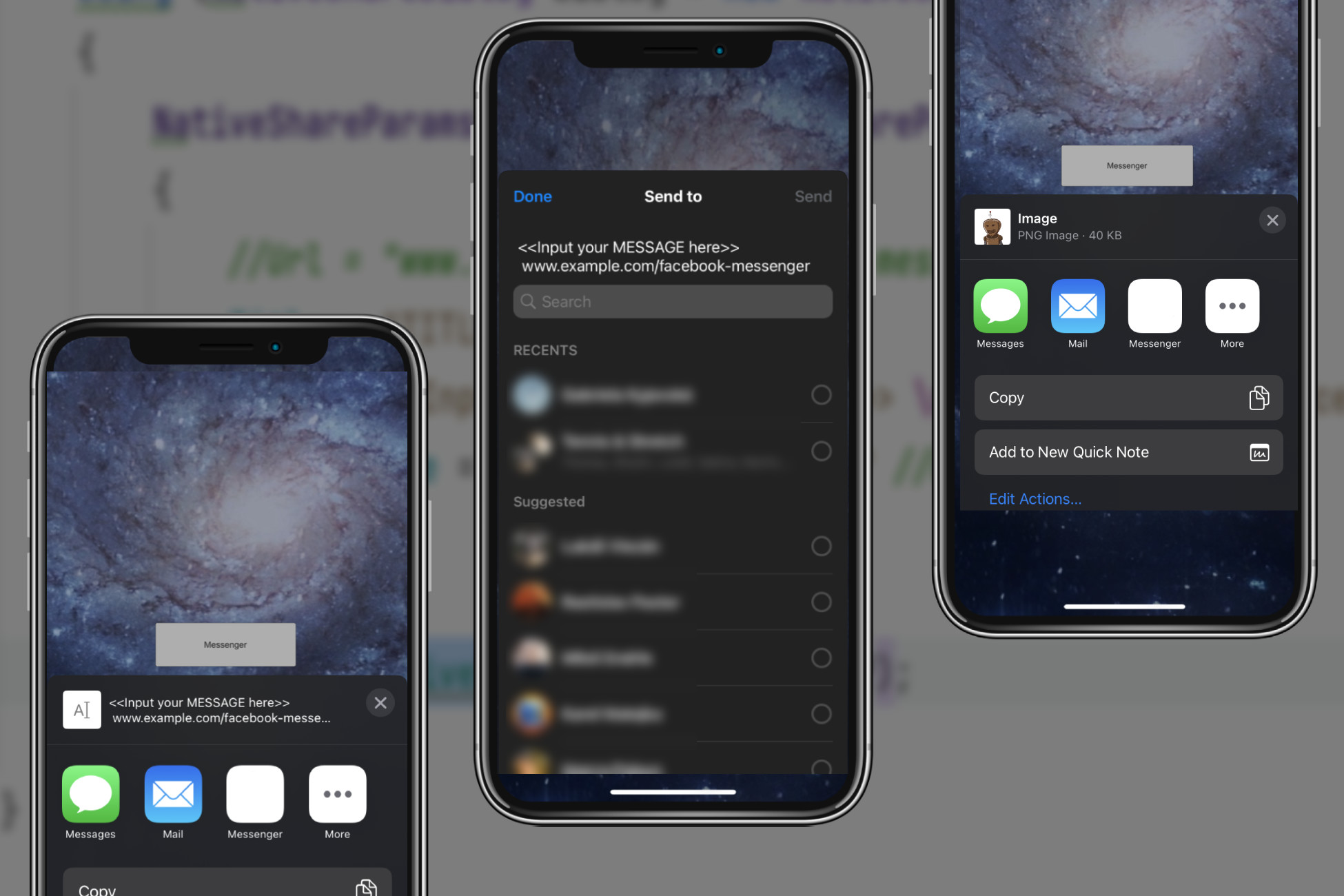
Task: Tap the Copy icon in share sheet
Action: pos(1259,396)
